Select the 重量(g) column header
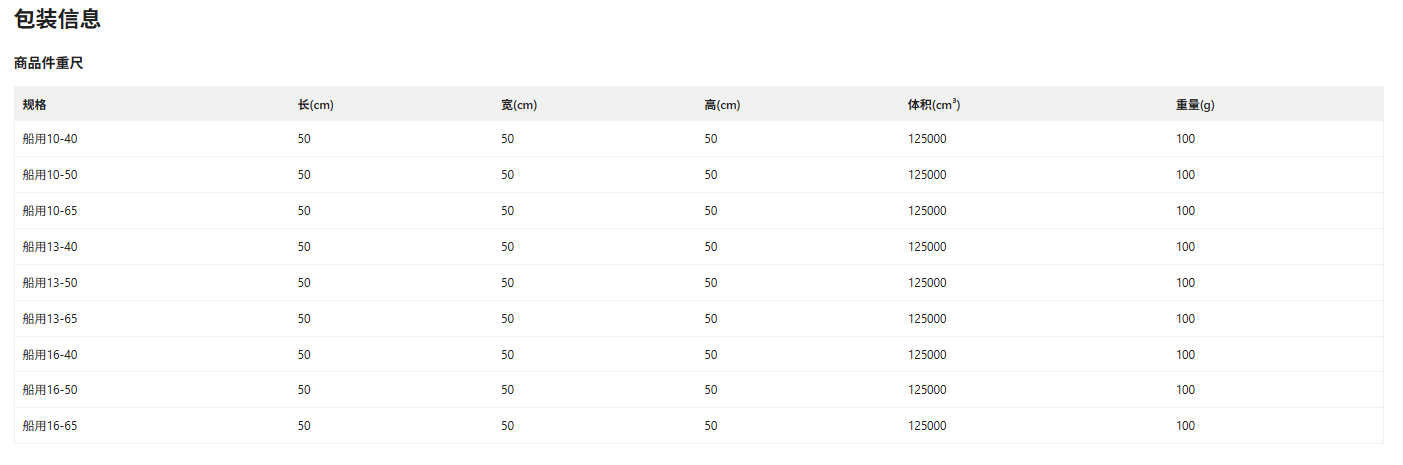 click(x=1195, y=105)
